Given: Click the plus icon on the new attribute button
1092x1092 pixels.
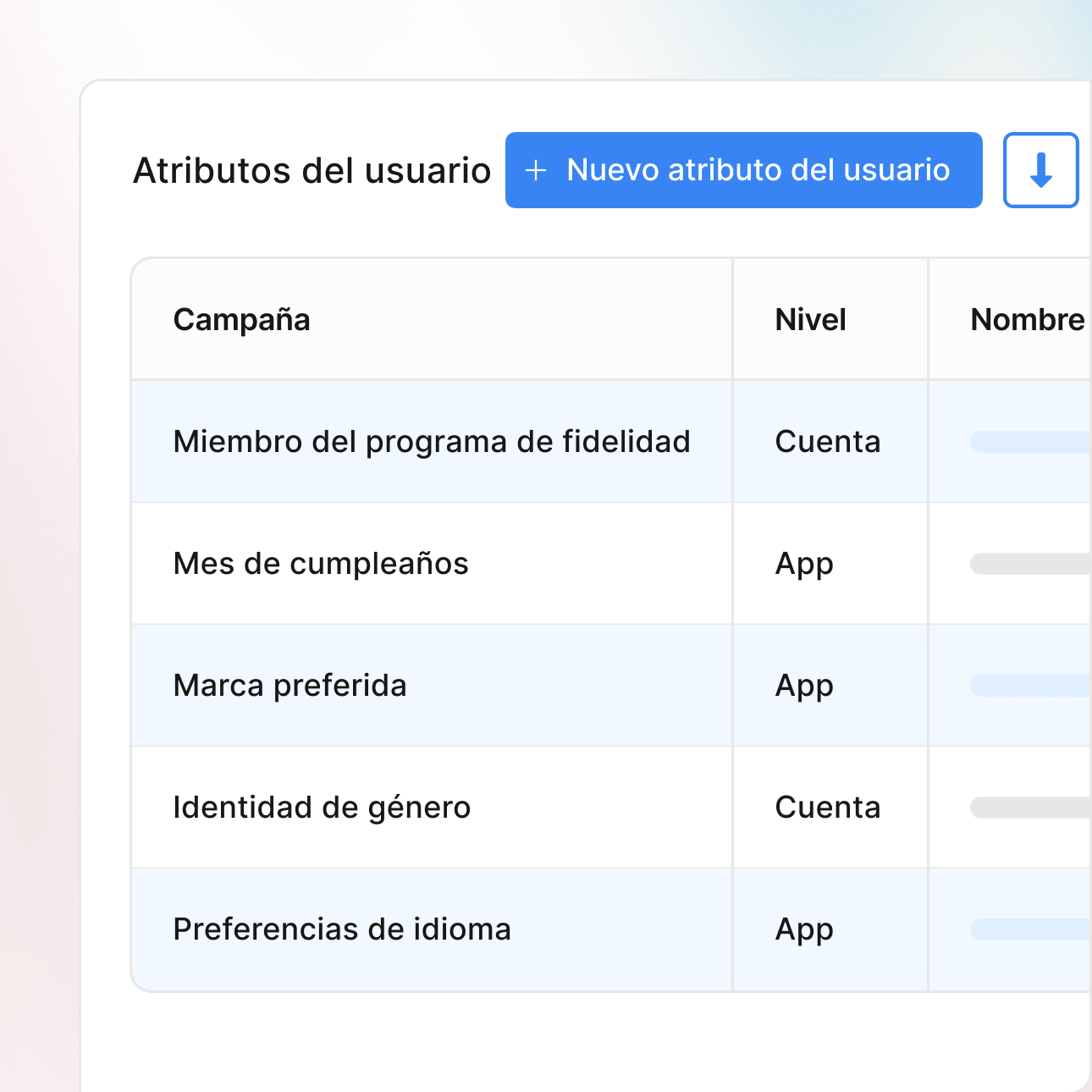Looking at the screenshot, I should [x=536, y=170].
